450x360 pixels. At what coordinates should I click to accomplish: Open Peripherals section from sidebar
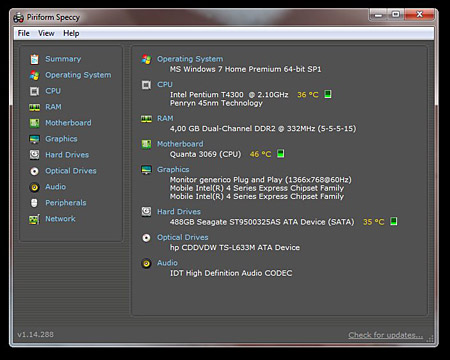coord(66,203)
